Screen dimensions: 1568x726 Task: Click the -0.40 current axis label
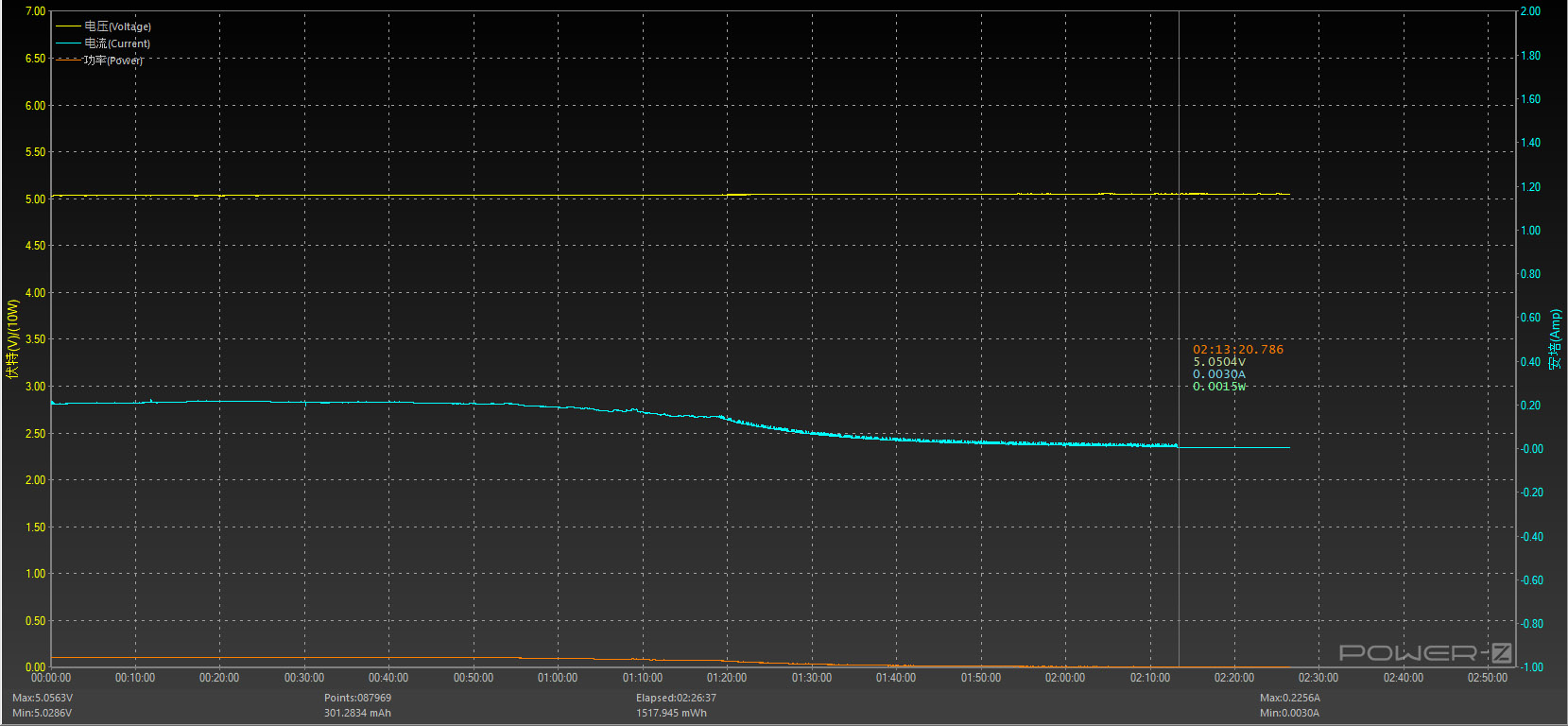[x=1531, y=537]
